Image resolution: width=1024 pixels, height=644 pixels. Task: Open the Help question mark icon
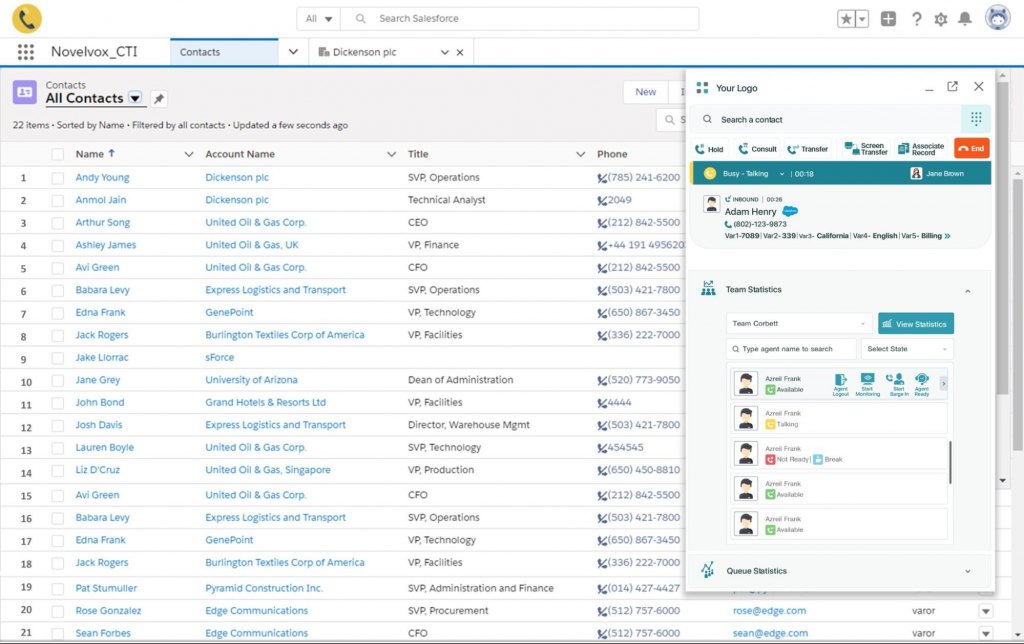click(916, 19)
